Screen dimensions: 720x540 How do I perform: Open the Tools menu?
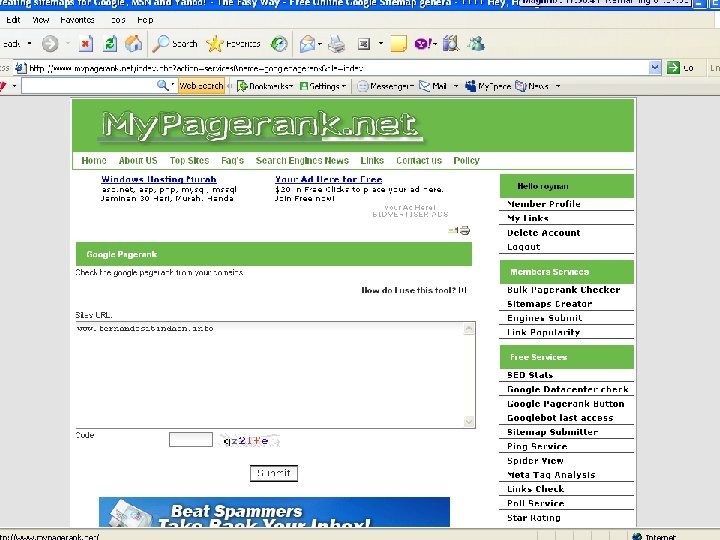pos(118,20)
